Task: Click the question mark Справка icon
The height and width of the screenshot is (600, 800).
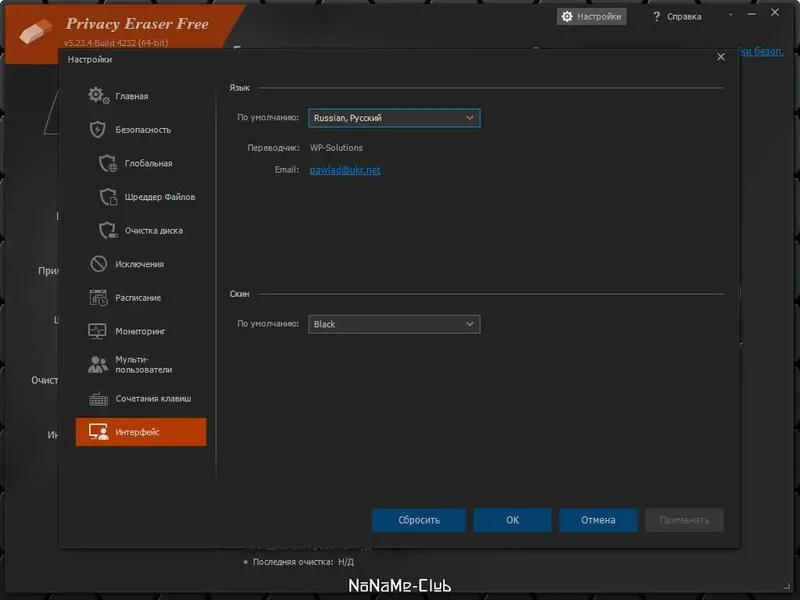Action: 656,16
